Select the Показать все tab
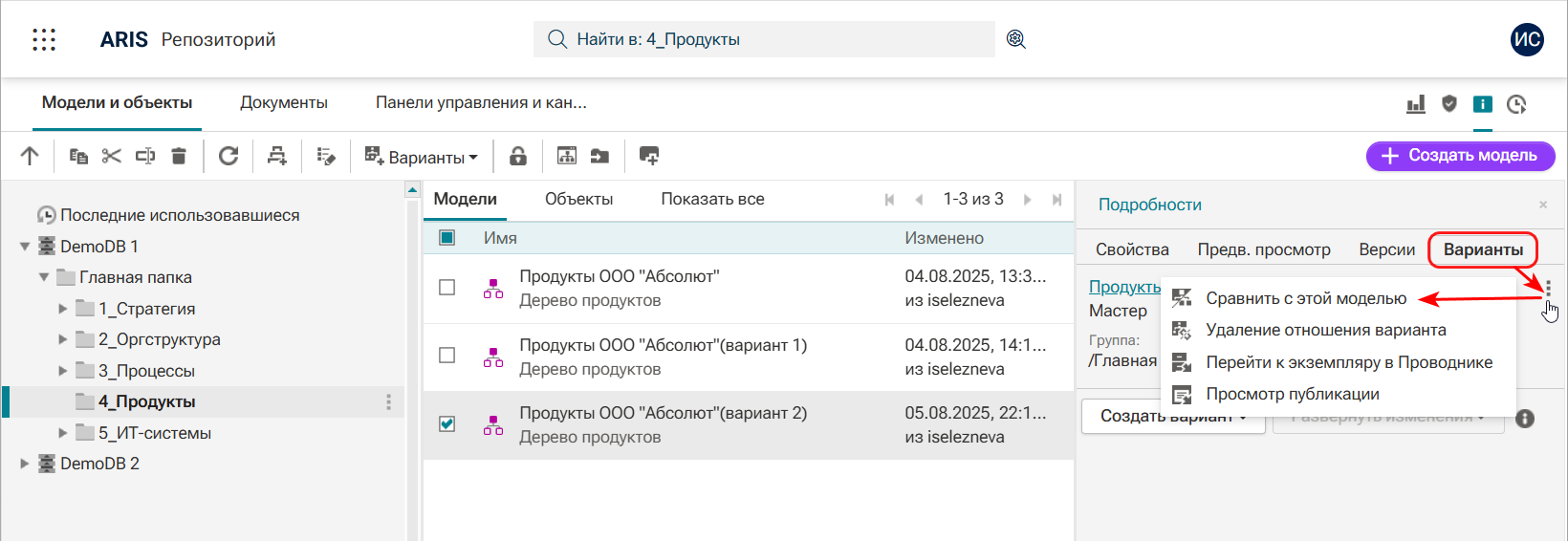Viewport: 1568px width, 541px height. (x=712, y=200)
